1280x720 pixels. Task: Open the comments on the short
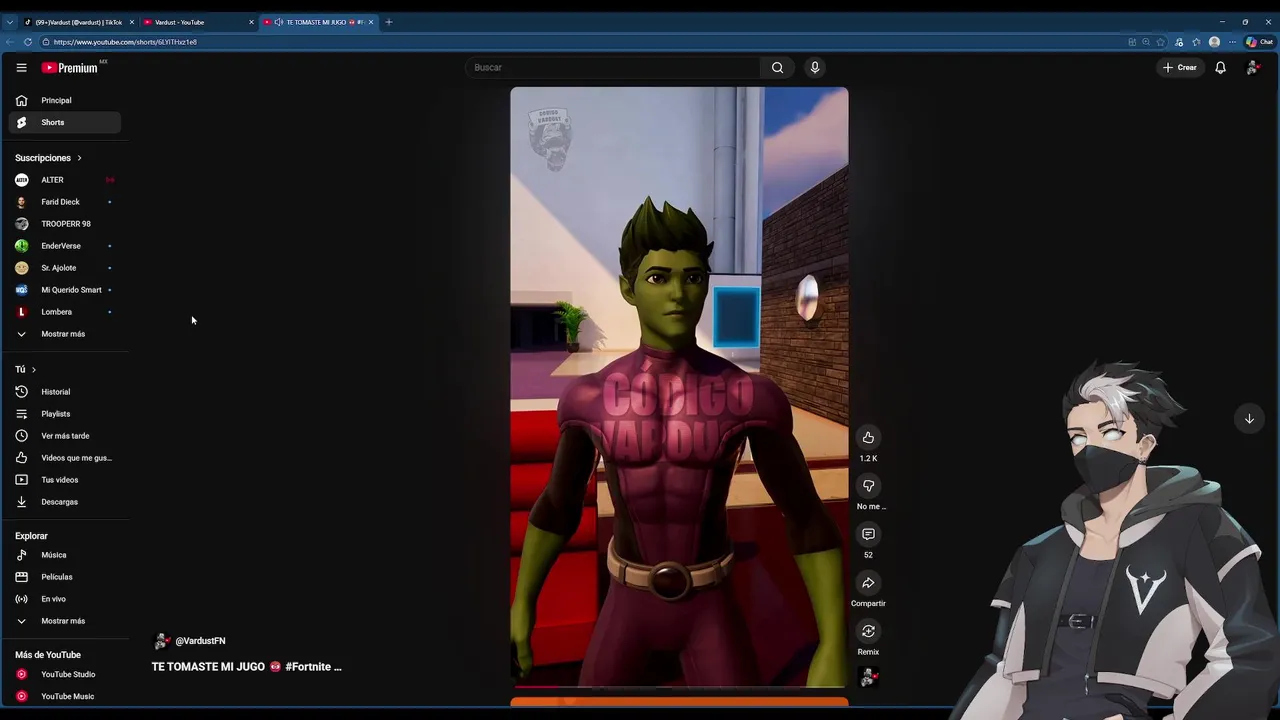[x=868, y=534]
